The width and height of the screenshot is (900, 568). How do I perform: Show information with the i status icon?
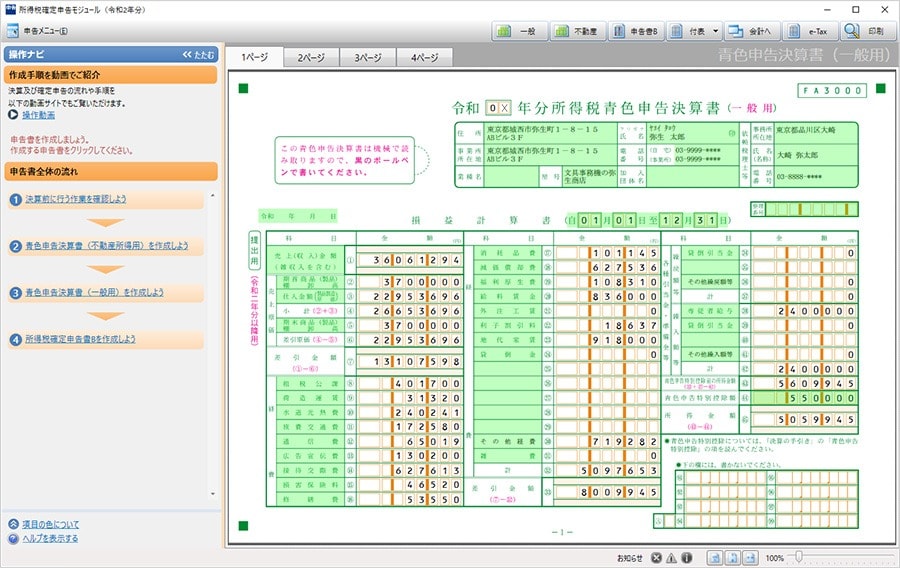click(686, 558)
